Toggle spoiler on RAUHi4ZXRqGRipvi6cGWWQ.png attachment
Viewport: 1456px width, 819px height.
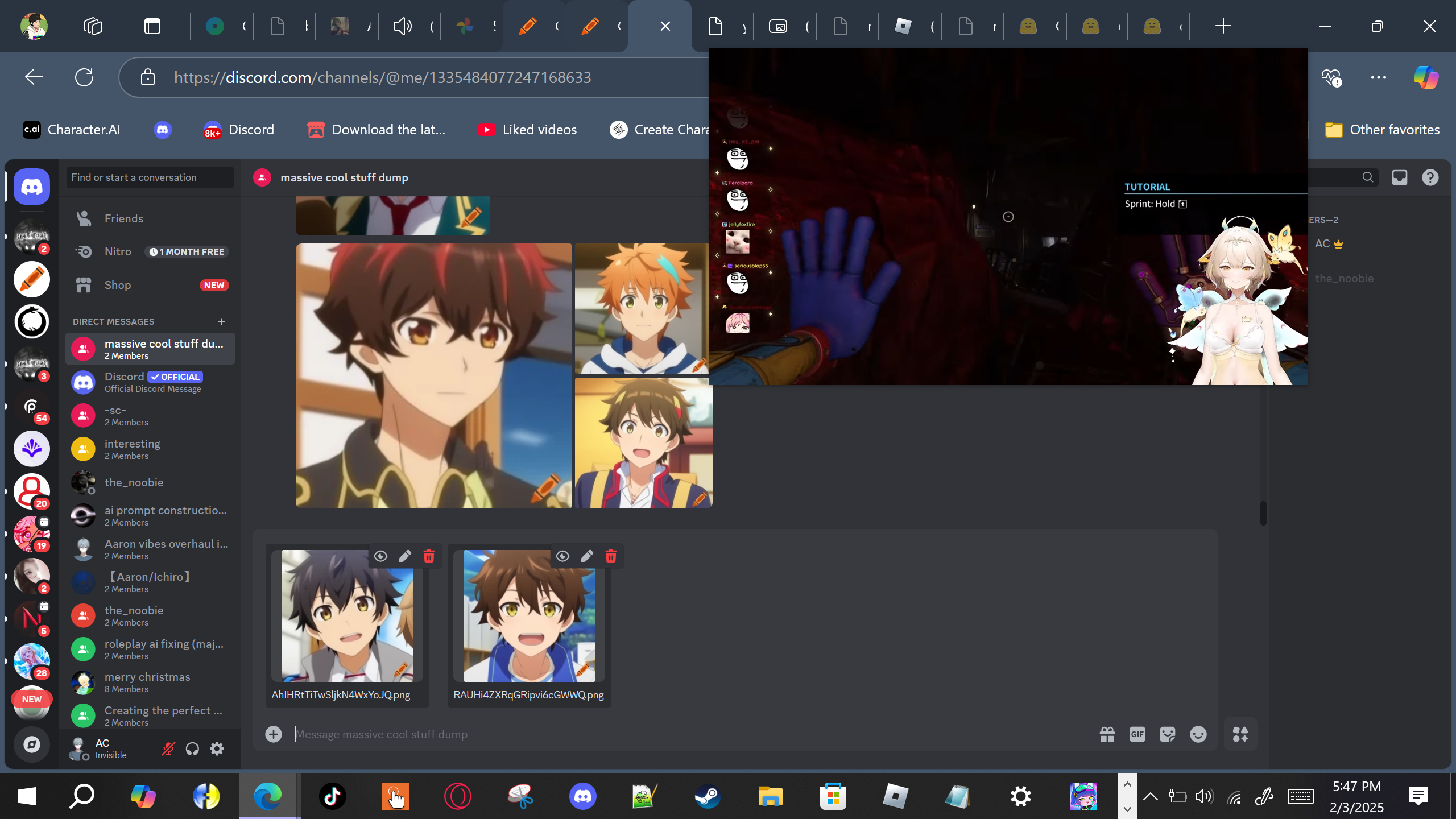562,556
